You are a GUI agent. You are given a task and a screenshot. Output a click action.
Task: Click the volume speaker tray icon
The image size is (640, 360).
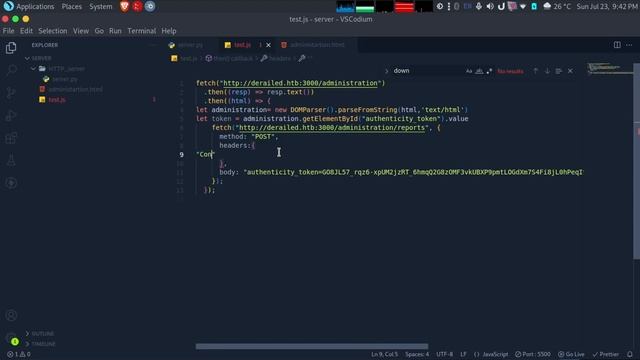(490, 7)
